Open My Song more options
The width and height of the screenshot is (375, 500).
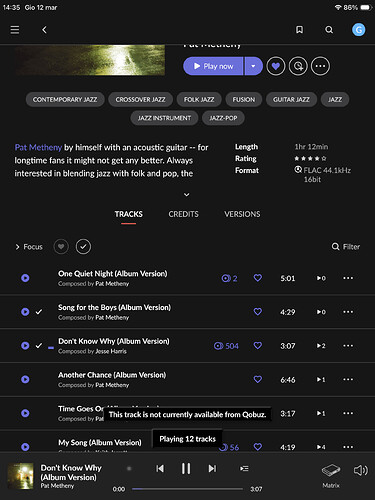tap(348, 447)
